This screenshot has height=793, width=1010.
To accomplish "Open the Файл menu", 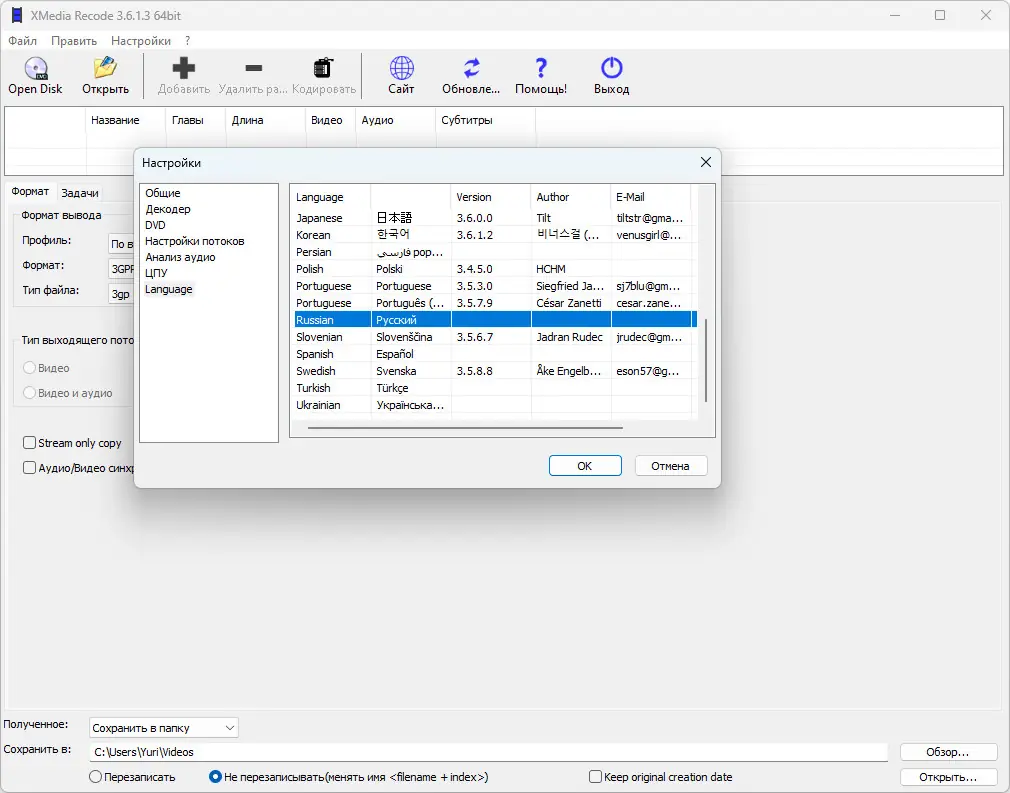I will pyautogui.click(x=23, y=41).
